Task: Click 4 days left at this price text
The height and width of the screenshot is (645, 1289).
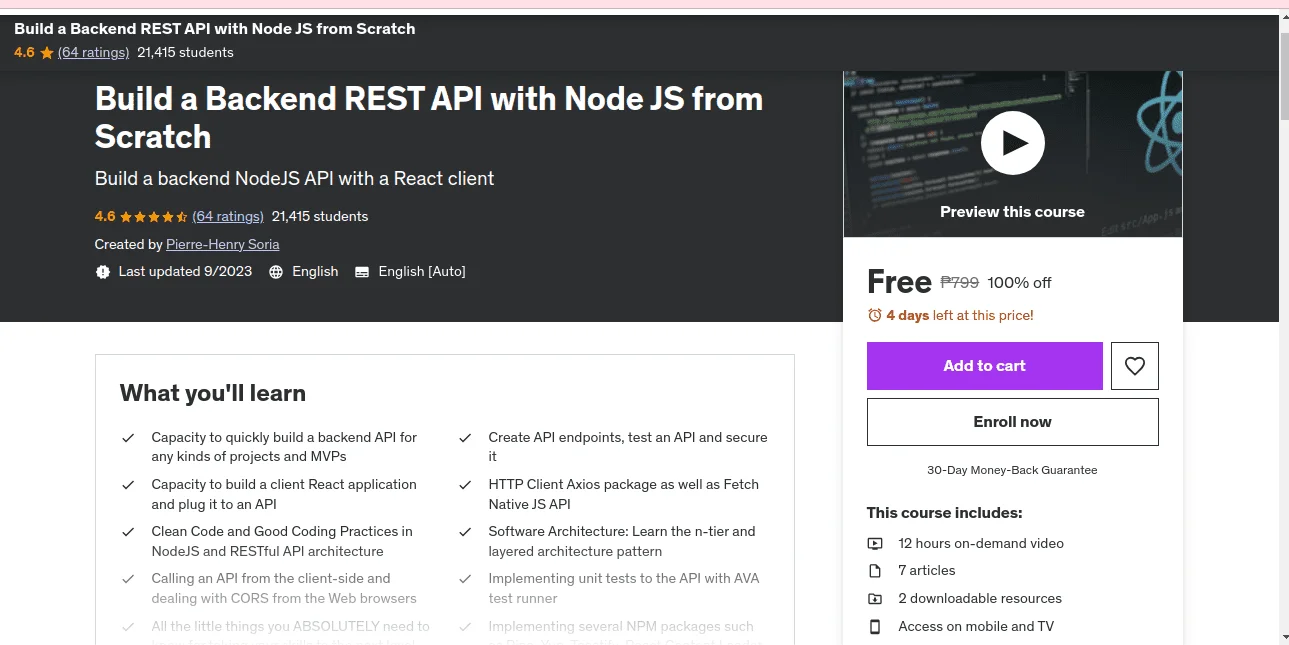Action: (x=960, y=315)
